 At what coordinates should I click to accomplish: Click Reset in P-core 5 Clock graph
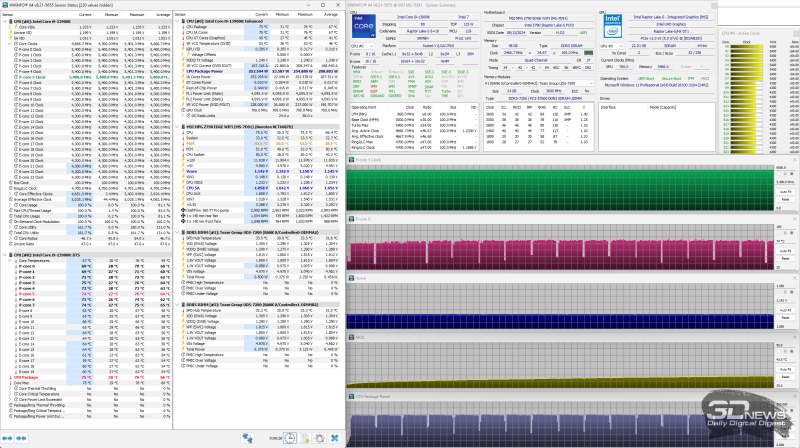[785, 200]
